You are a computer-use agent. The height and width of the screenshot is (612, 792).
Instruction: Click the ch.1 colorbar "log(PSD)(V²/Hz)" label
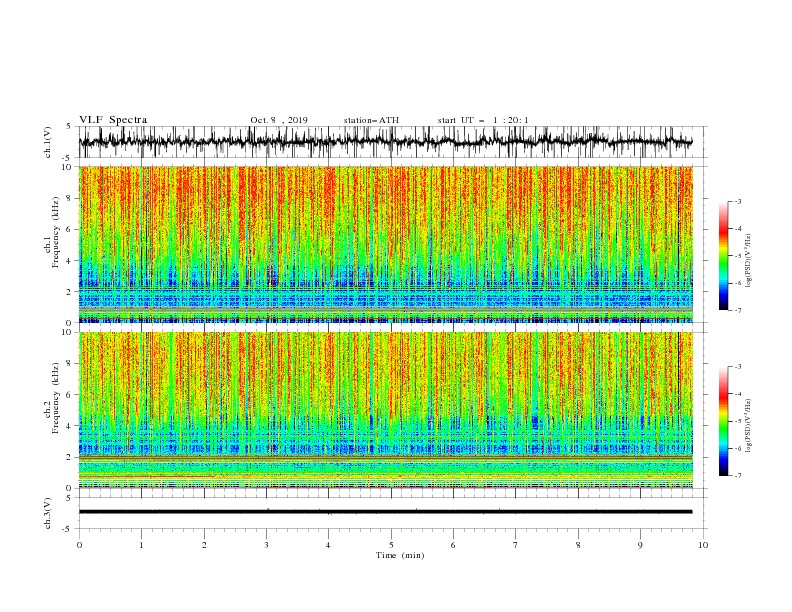pyautogui.click(x=749, y=261)
